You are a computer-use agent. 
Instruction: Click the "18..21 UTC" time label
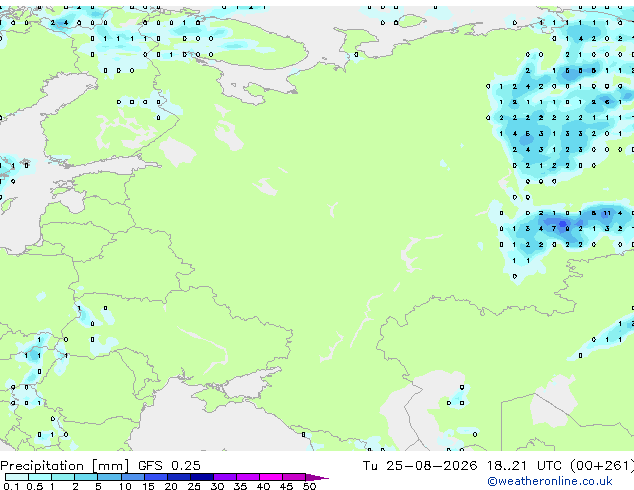click(x=524, y=466)
